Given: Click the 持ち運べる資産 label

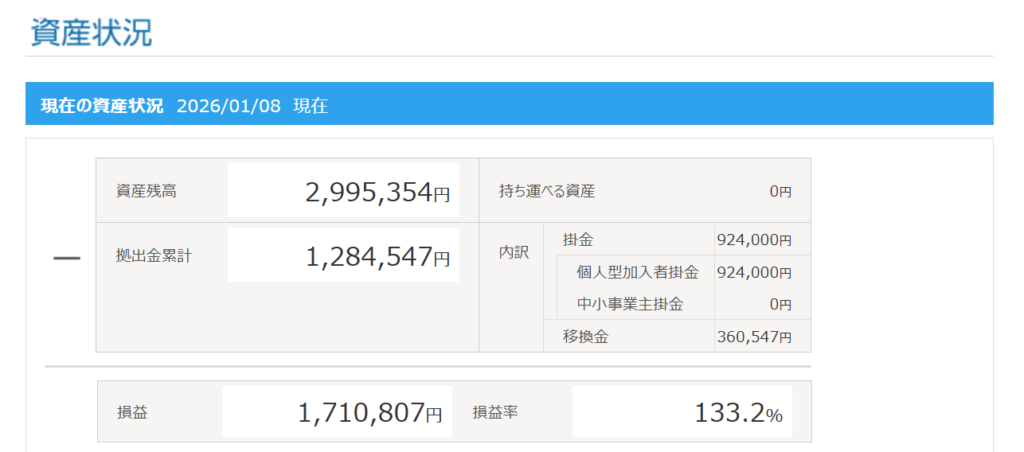Looking at the screenshot, I should [553, 191].
